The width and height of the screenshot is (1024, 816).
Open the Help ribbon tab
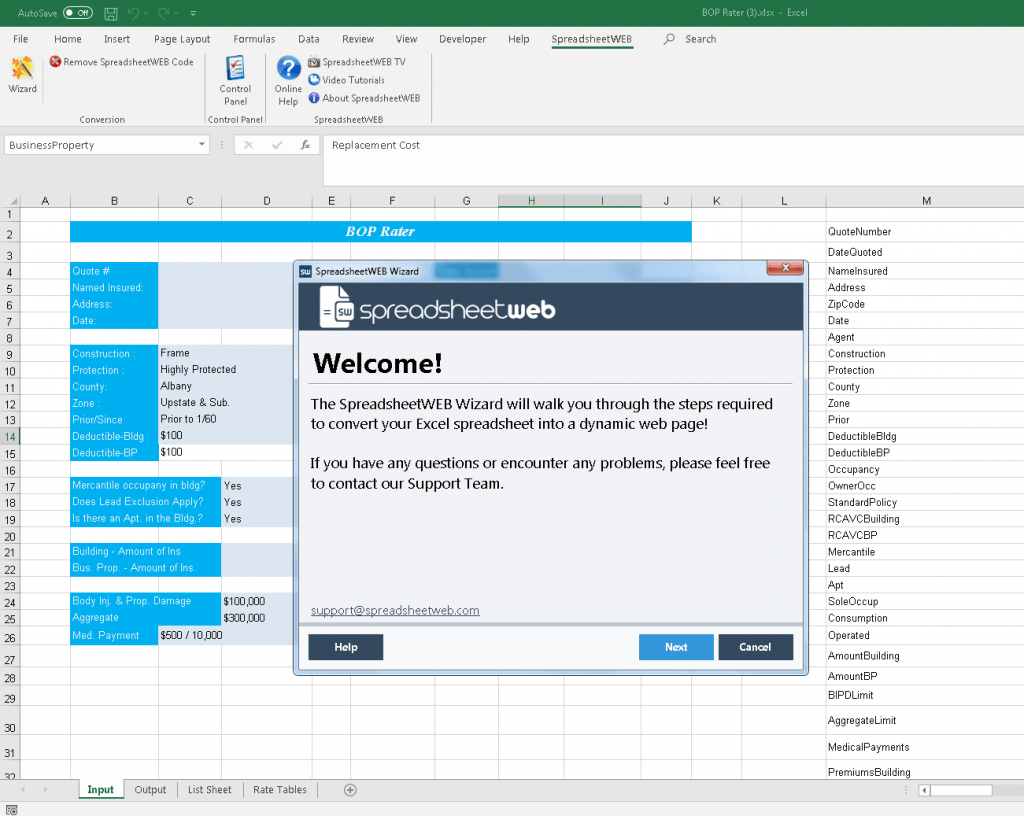pyautogui.click(x=519, y=39)
